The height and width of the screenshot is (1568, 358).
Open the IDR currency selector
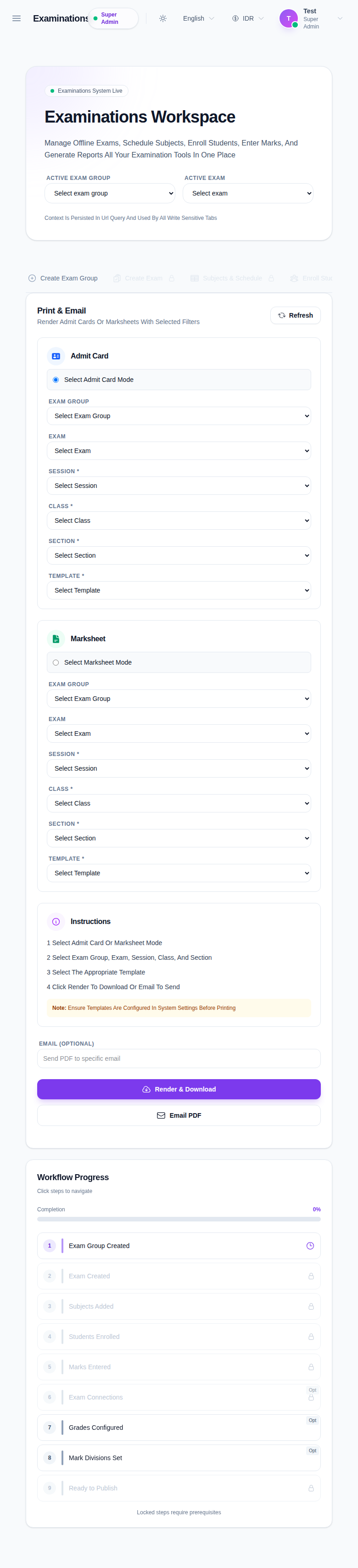[248, 18]
